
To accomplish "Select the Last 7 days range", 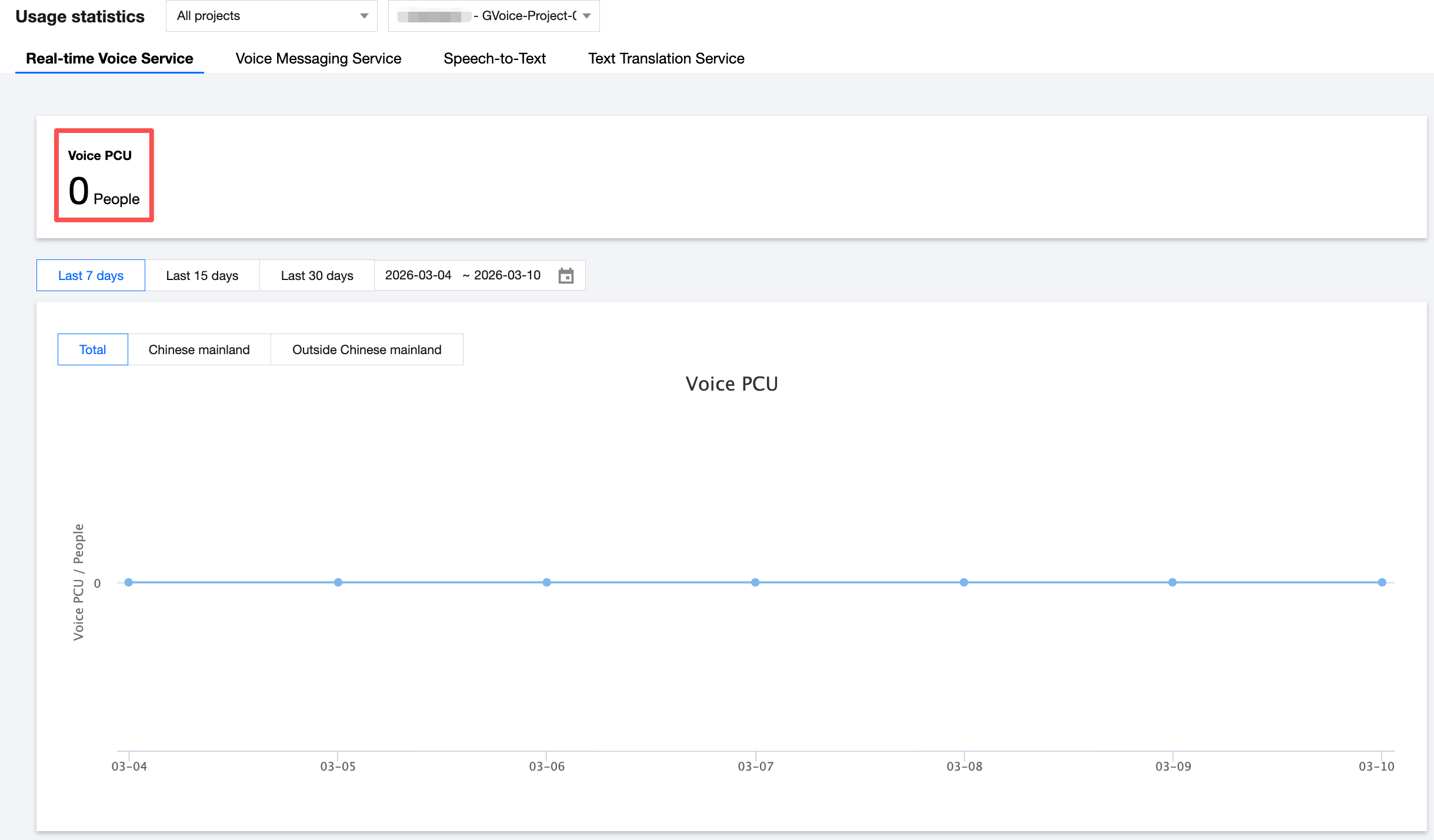I will (91, 275).
